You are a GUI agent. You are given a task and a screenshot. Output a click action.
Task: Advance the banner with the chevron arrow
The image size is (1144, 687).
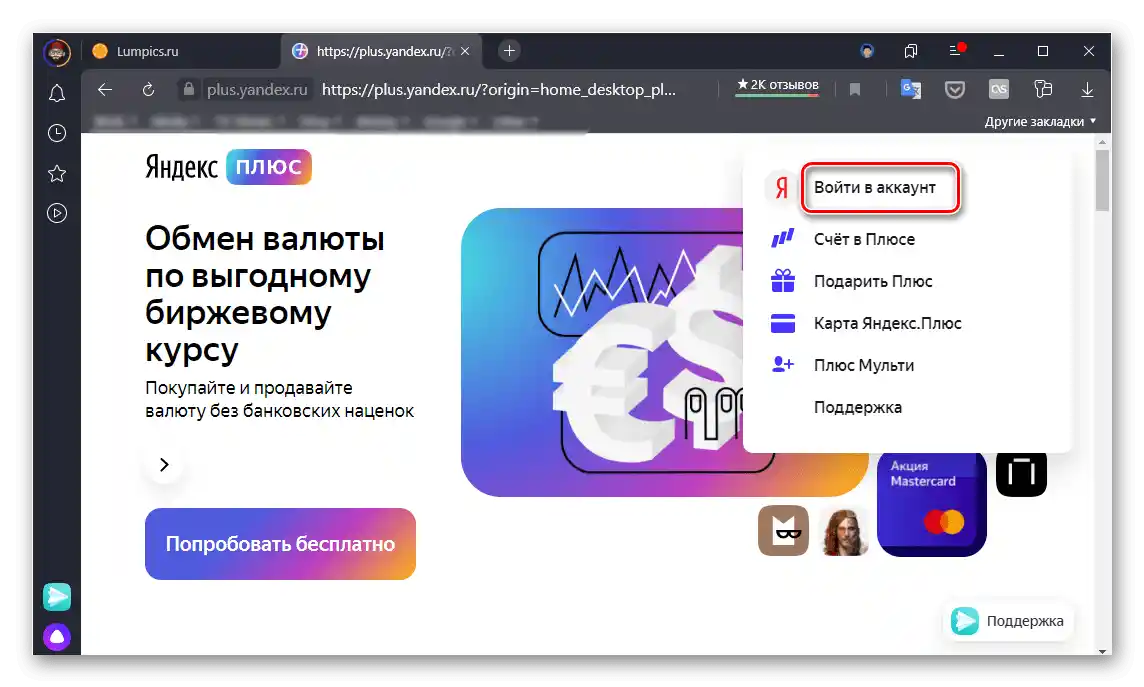pyautogui.click(x=164, y=465)
